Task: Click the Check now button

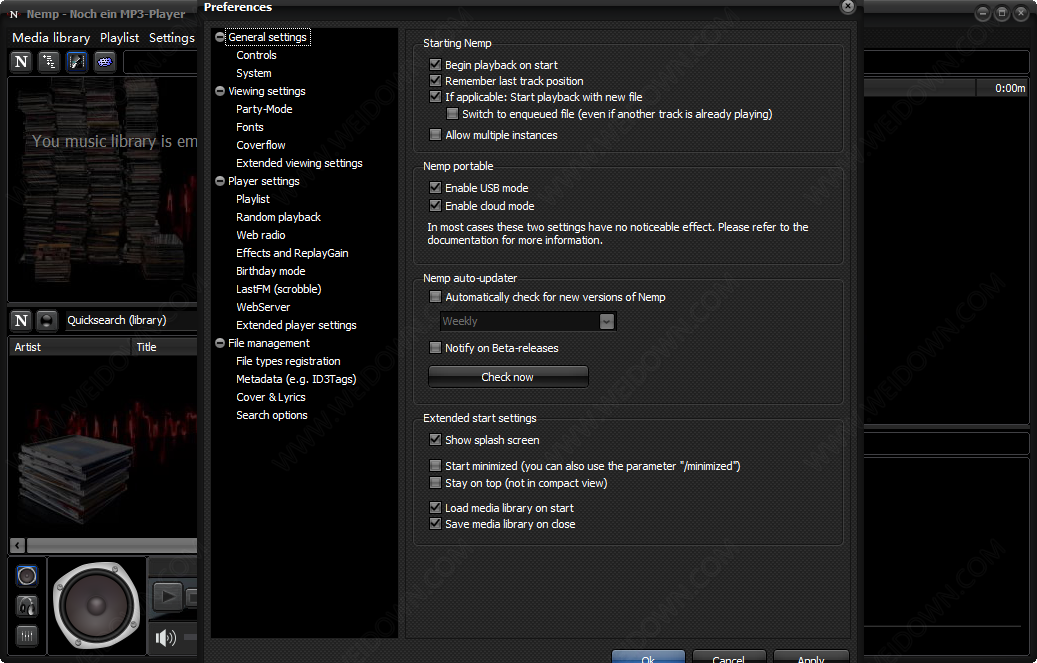Action: pyautogui.click(x=508, y=376)
